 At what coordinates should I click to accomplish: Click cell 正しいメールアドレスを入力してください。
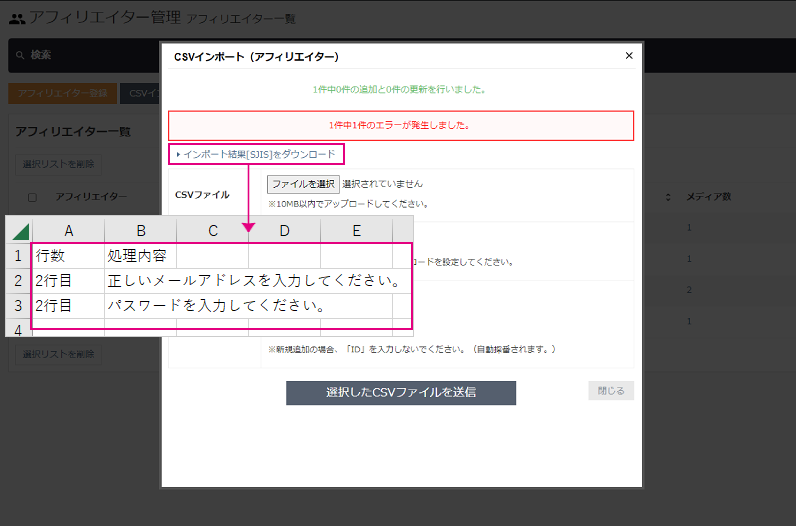(254, 281)
